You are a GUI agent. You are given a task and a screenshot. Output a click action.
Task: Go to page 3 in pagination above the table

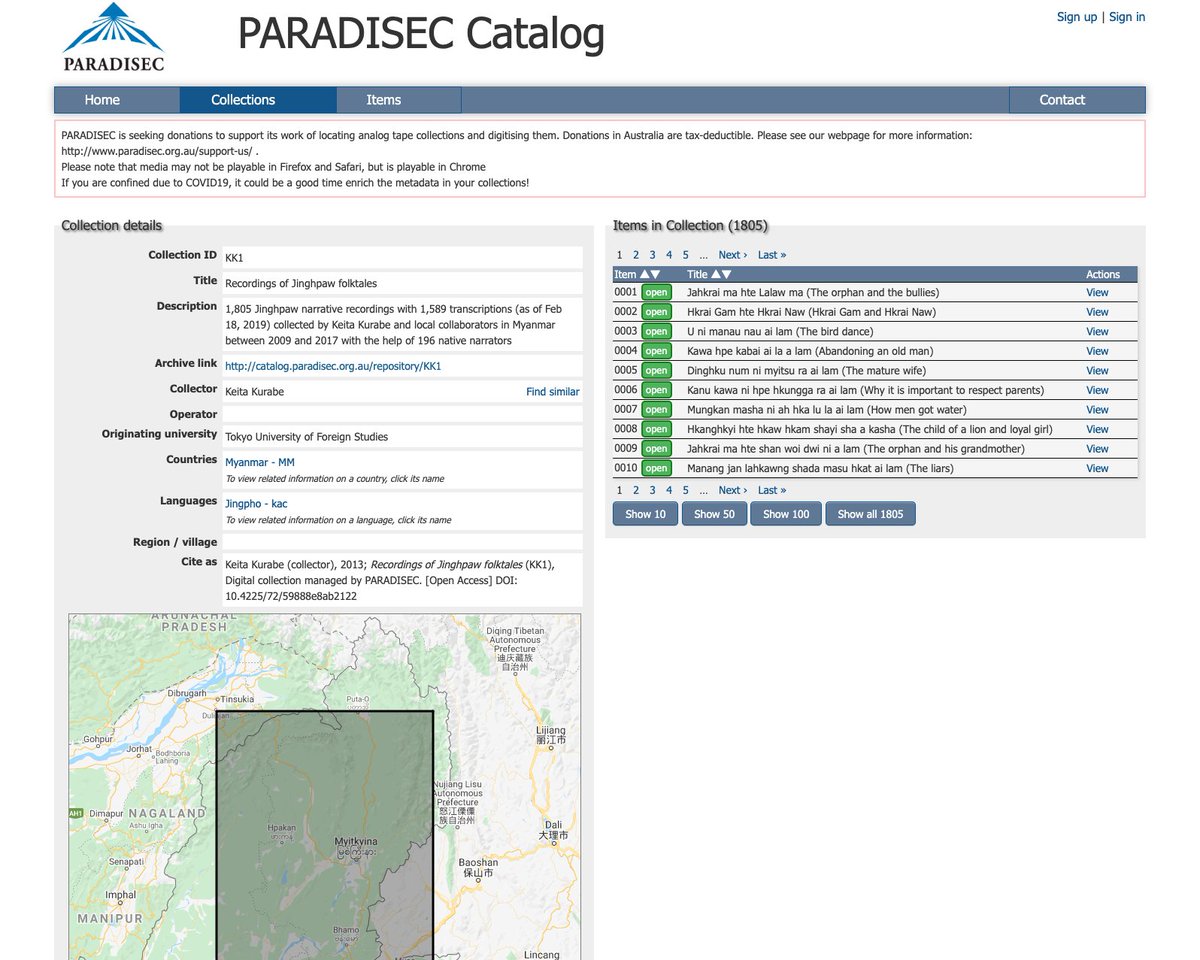coord(652,255)
